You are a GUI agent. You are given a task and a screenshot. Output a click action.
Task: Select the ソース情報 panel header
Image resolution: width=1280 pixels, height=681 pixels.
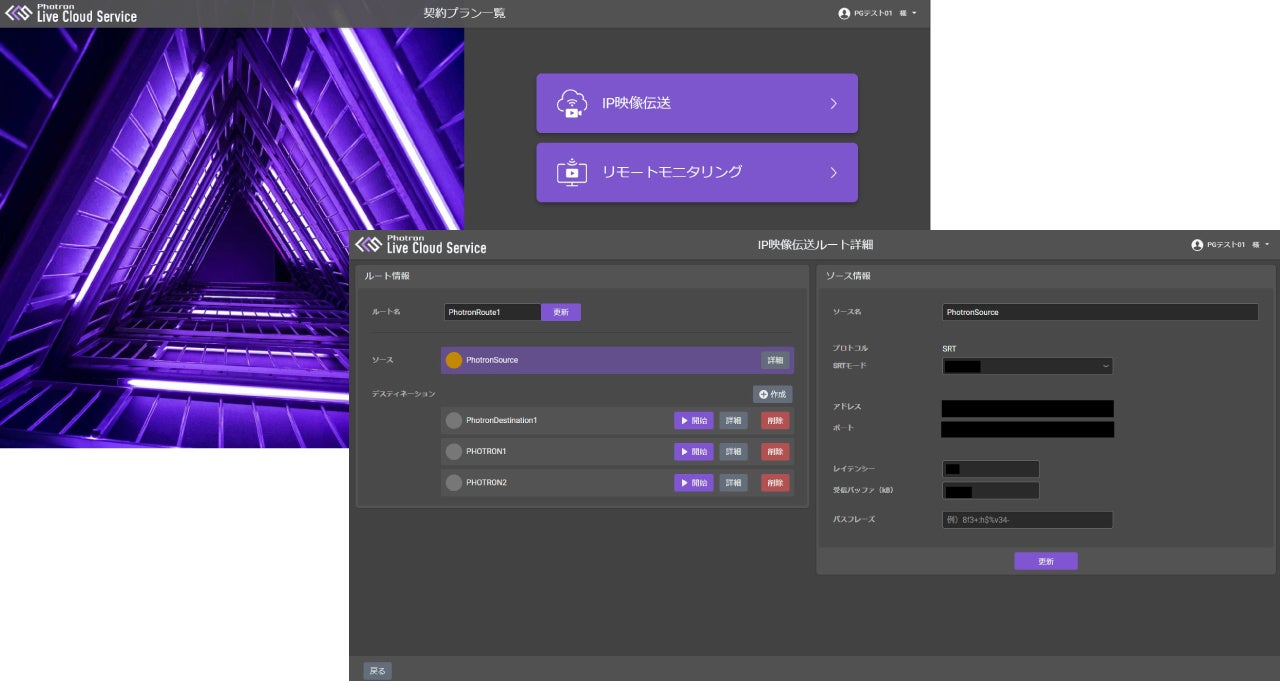tap(847, 276)
